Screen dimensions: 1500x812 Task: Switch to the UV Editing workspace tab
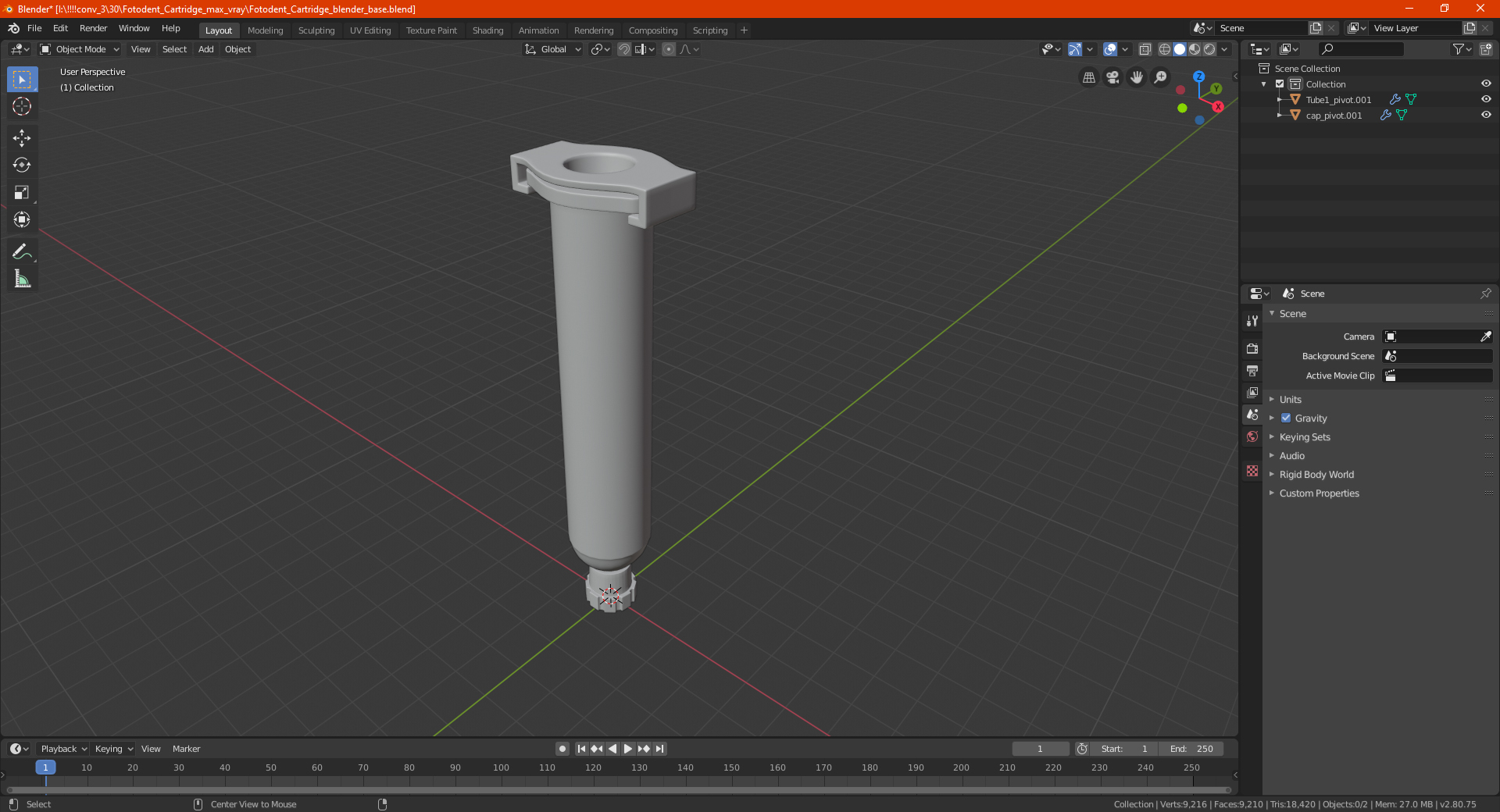pyautogui.click(x=370, y=30)
